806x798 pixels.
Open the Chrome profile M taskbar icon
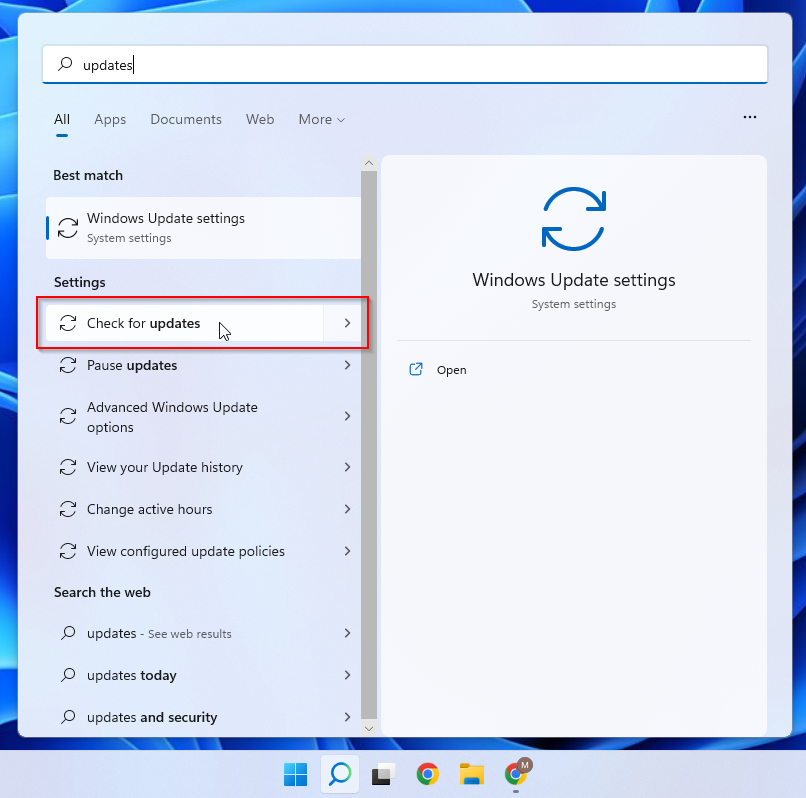tap(517, 772)
